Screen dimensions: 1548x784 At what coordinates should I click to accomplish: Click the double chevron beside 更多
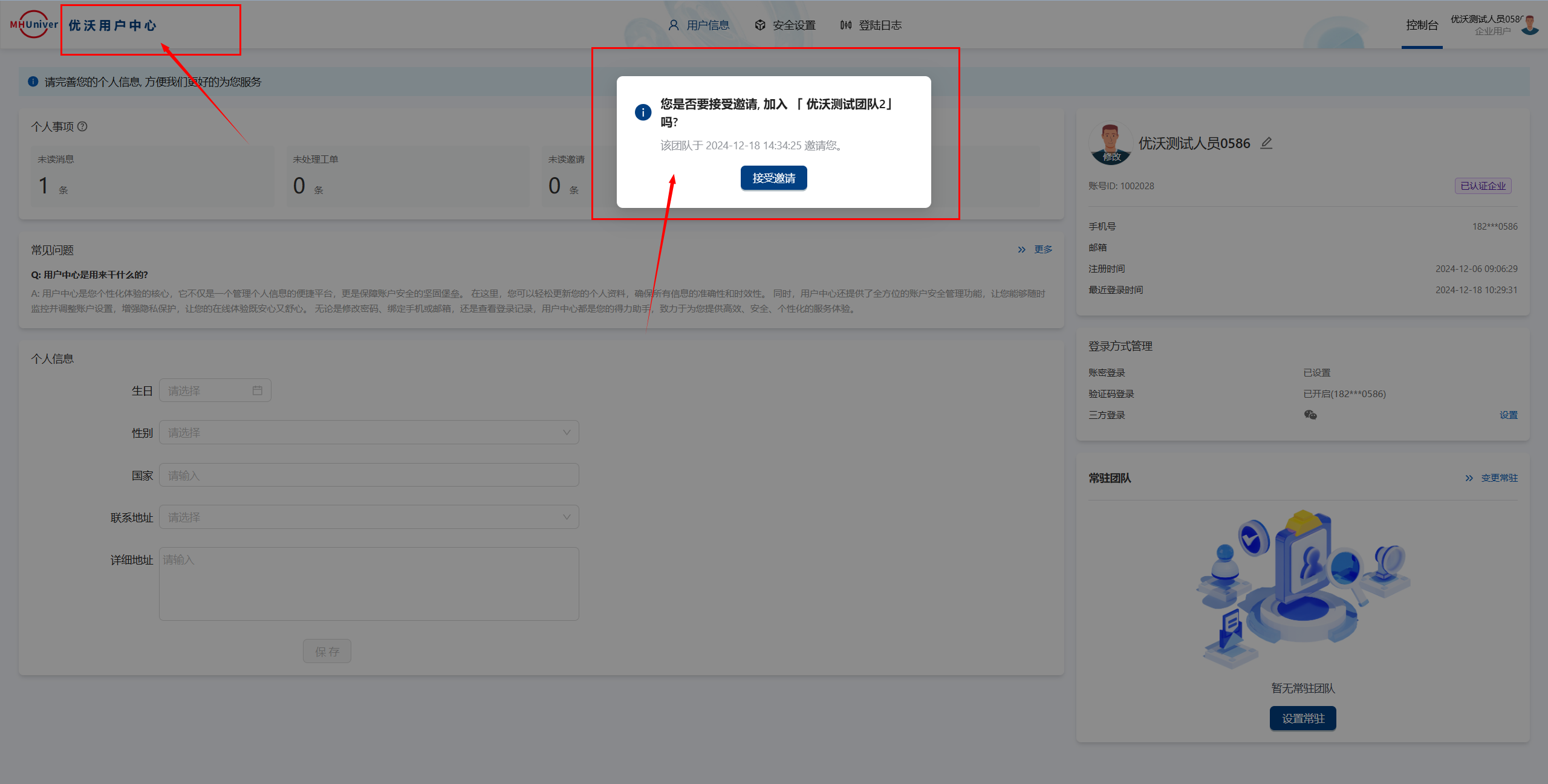(1021, 250)
